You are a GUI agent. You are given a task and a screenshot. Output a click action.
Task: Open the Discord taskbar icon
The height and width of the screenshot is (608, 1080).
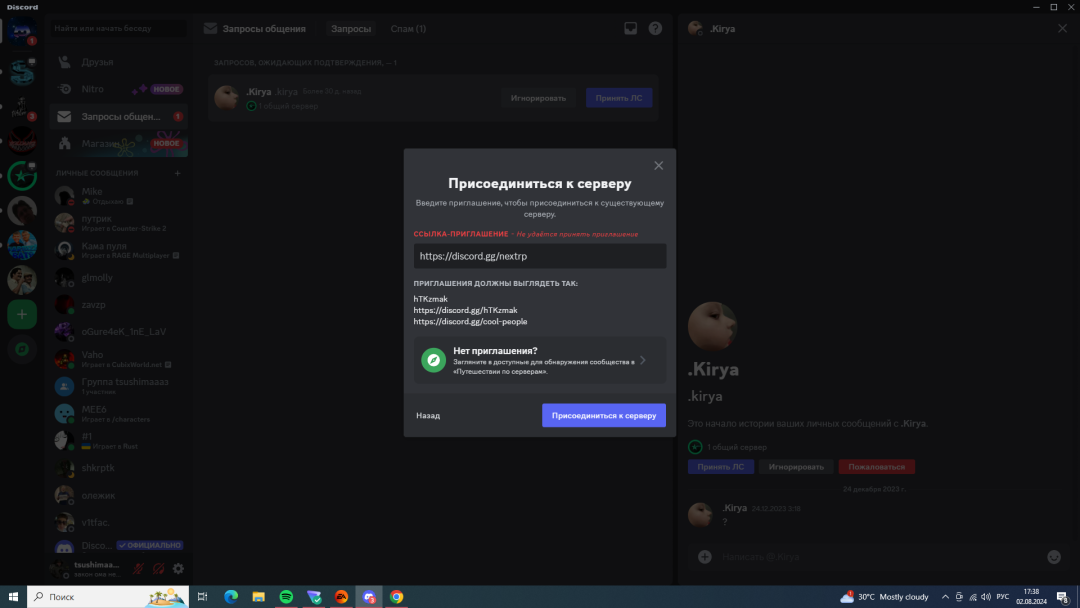coord(369,597)
